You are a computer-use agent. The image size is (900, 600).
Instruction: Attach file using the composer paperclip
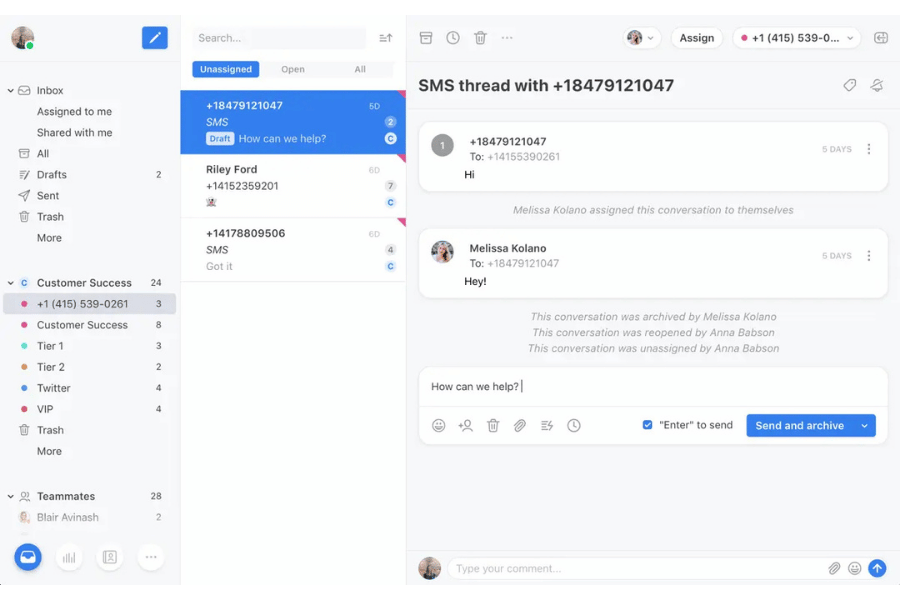click(519, 425)
